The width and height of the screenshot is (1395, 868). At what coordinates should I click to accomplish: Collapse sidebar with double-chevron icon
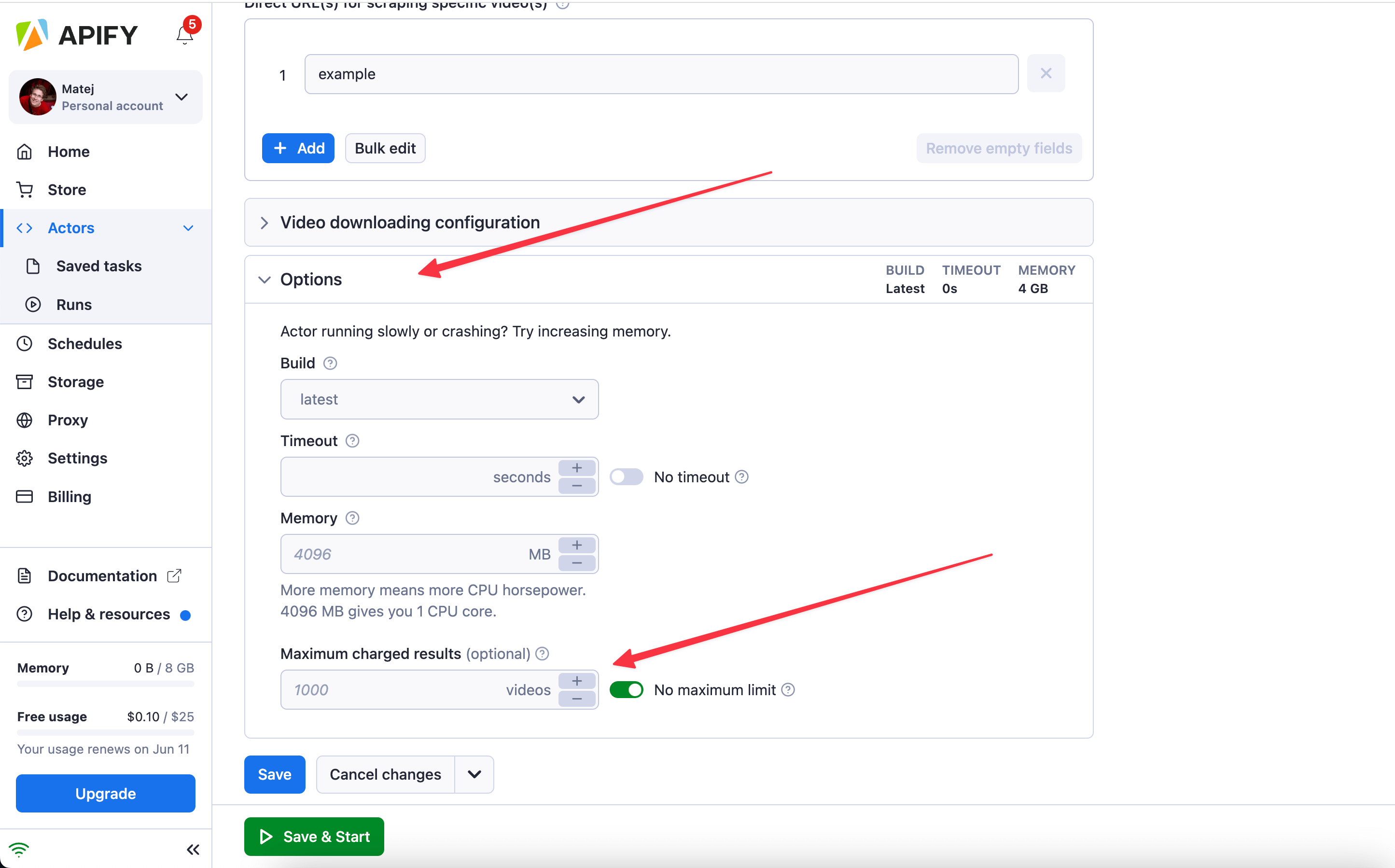pos(193,849)
